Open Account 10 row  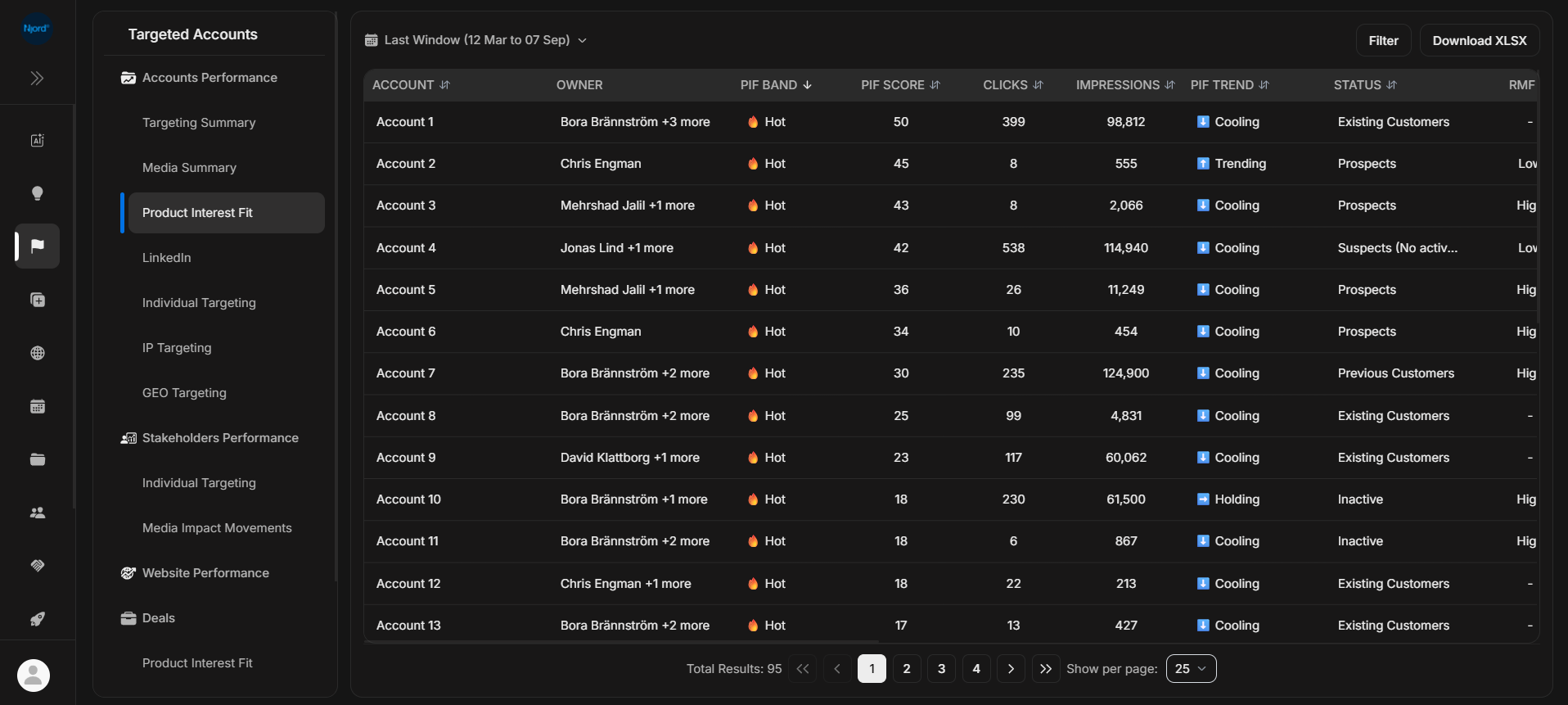point(951,499)
